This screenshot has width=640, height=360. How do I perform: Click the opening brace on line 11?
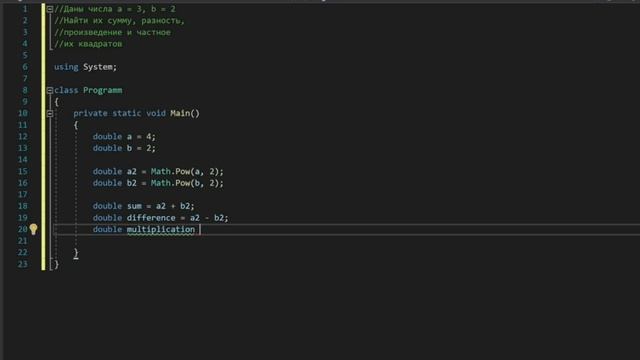pos(76,125)
